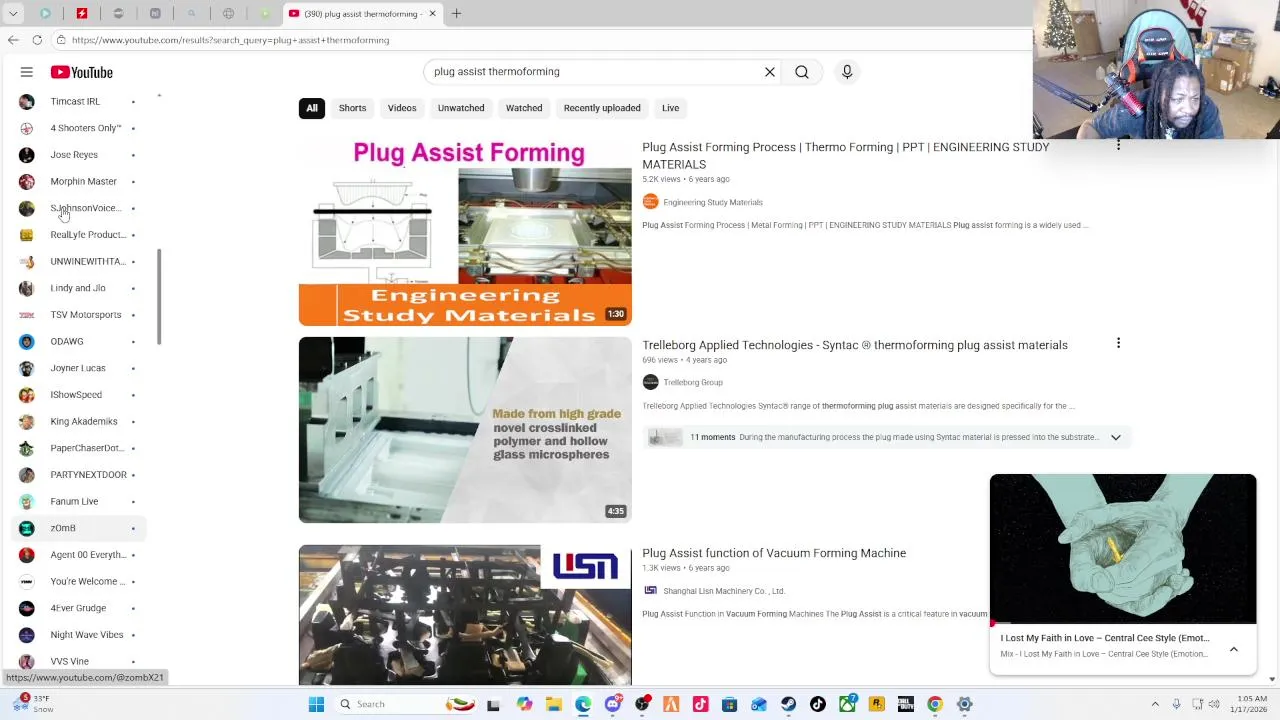This screenshot has width=1280, height=720.
Task: Open Plug Assist Forming Process video title
Action: tap(845, 155)
